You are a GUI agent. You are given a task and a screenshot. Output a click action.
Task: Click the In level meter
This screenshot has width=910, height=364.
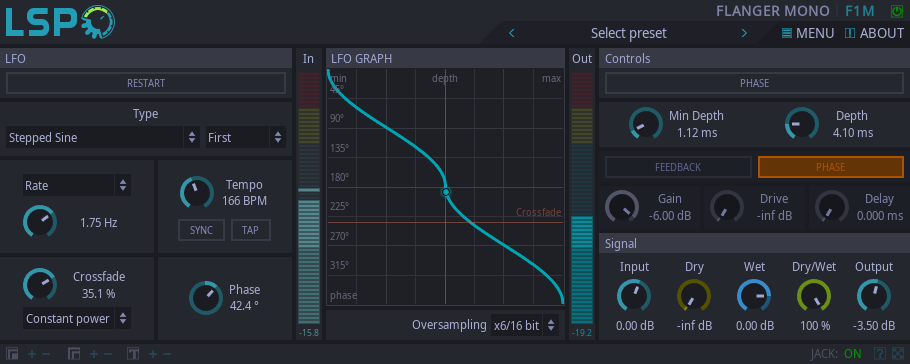(x=309, y=198)
